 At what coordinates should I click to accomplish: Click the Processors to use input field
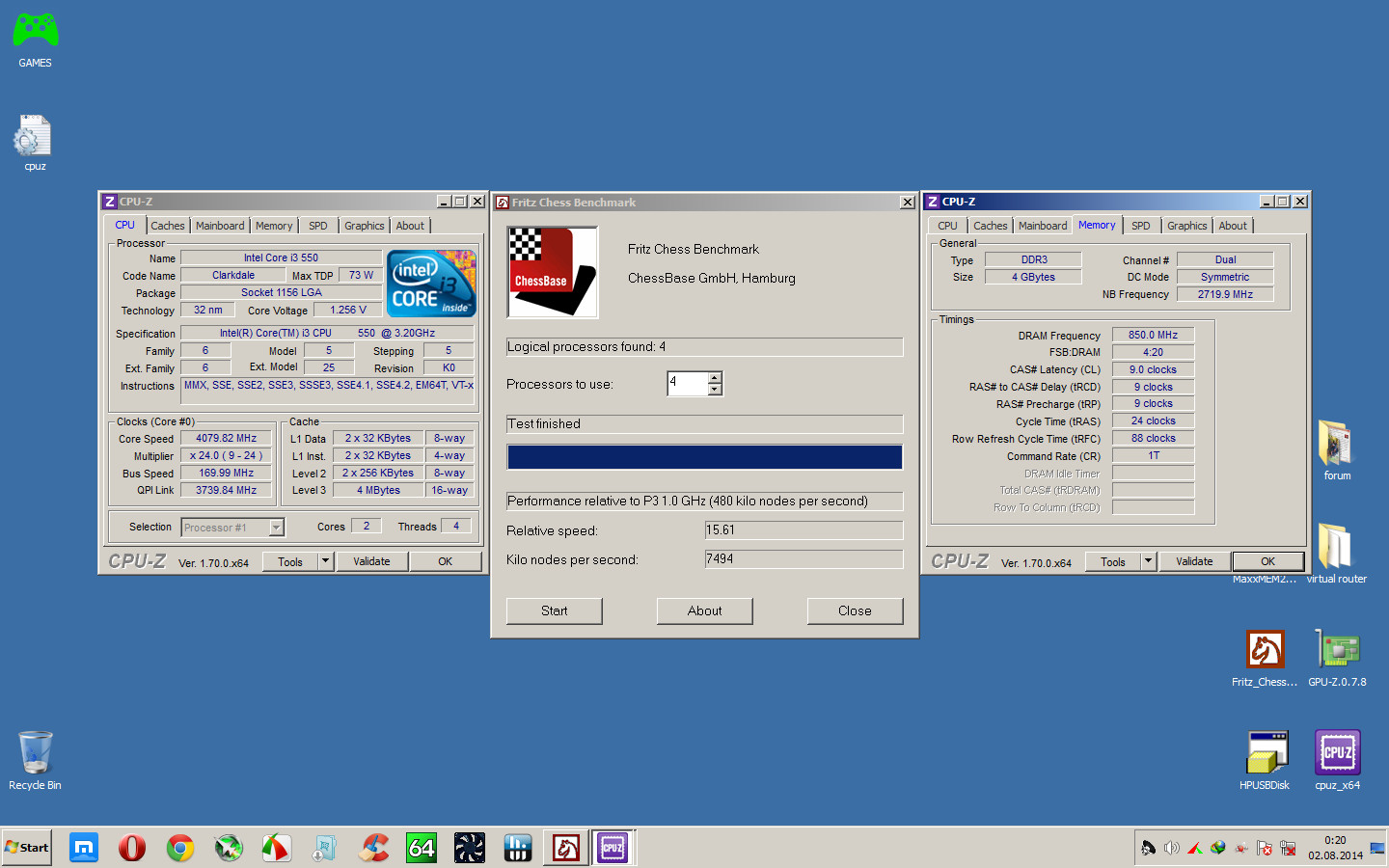point(687,384)
